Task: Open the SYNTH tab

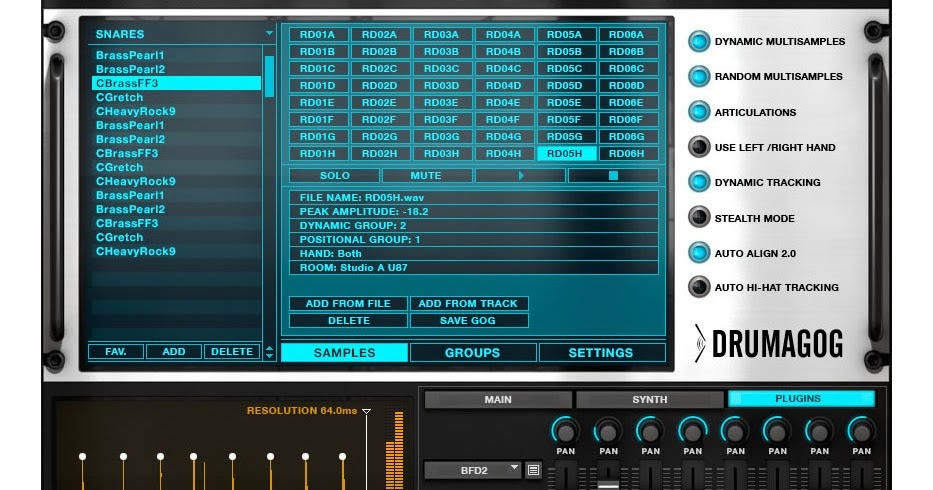Action: point(650,400)
